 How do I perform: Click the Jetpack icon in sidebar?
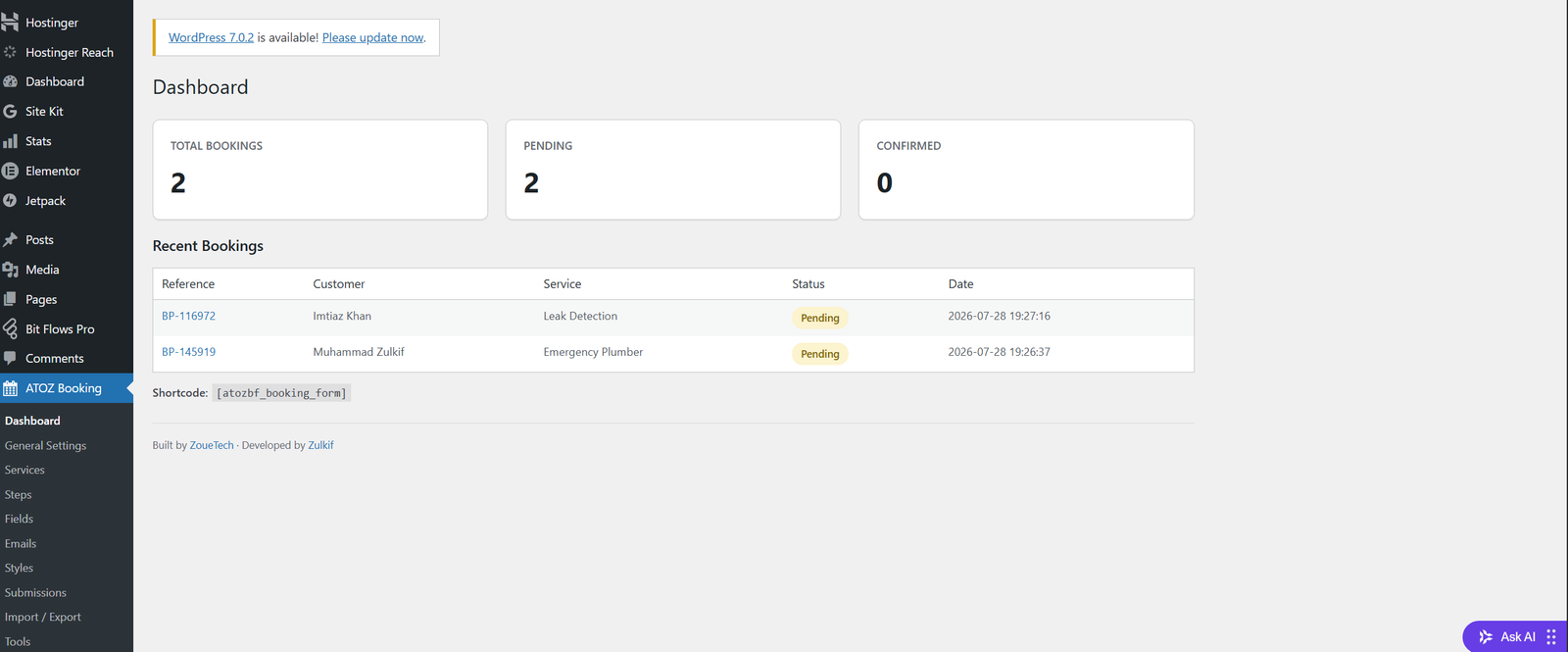point(10,200)
